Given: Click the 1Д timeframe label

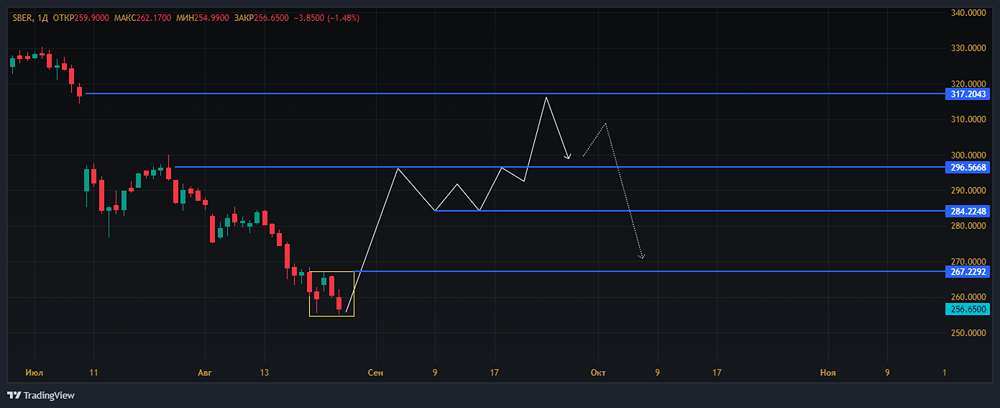Looking at the screenshot, I should [43, 18].
